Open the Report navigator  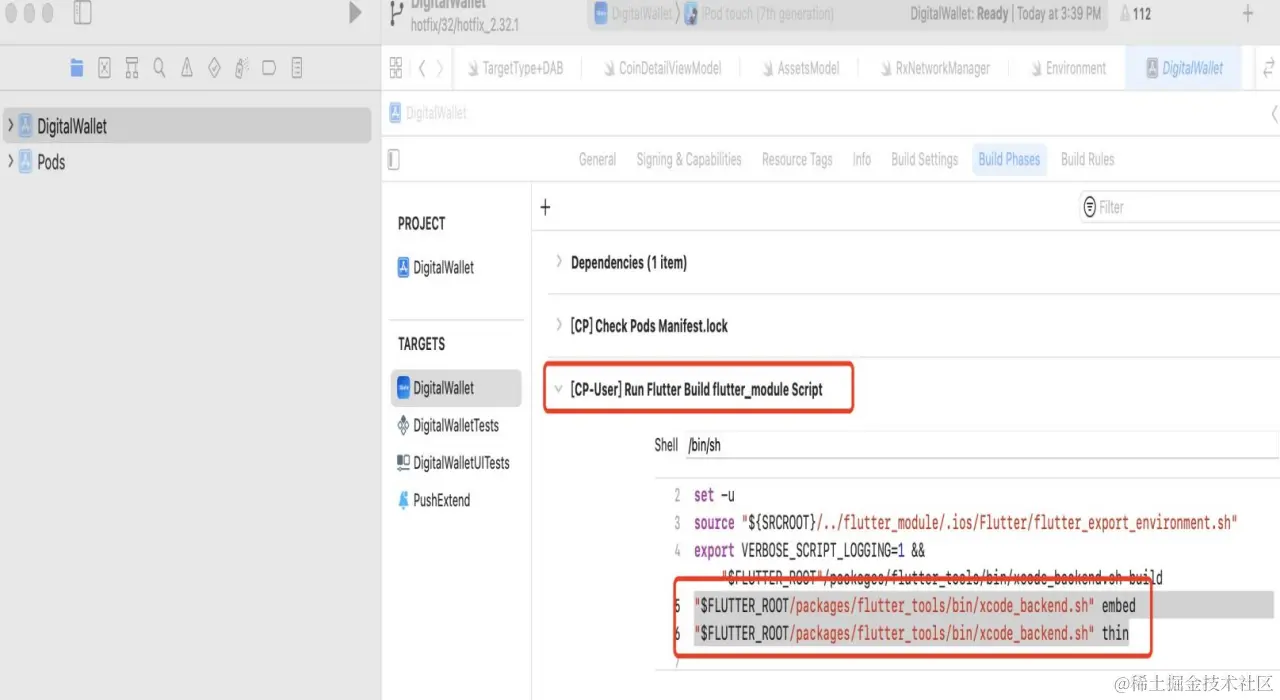point(297,68)
